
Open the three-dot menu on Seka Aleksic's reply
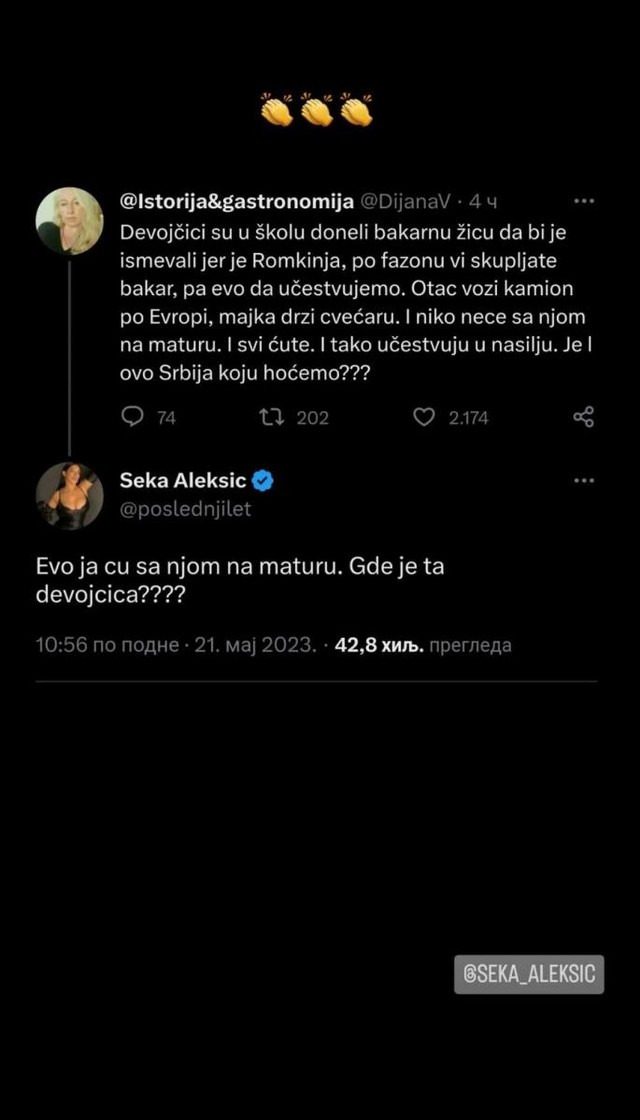(x=584, y=479)
